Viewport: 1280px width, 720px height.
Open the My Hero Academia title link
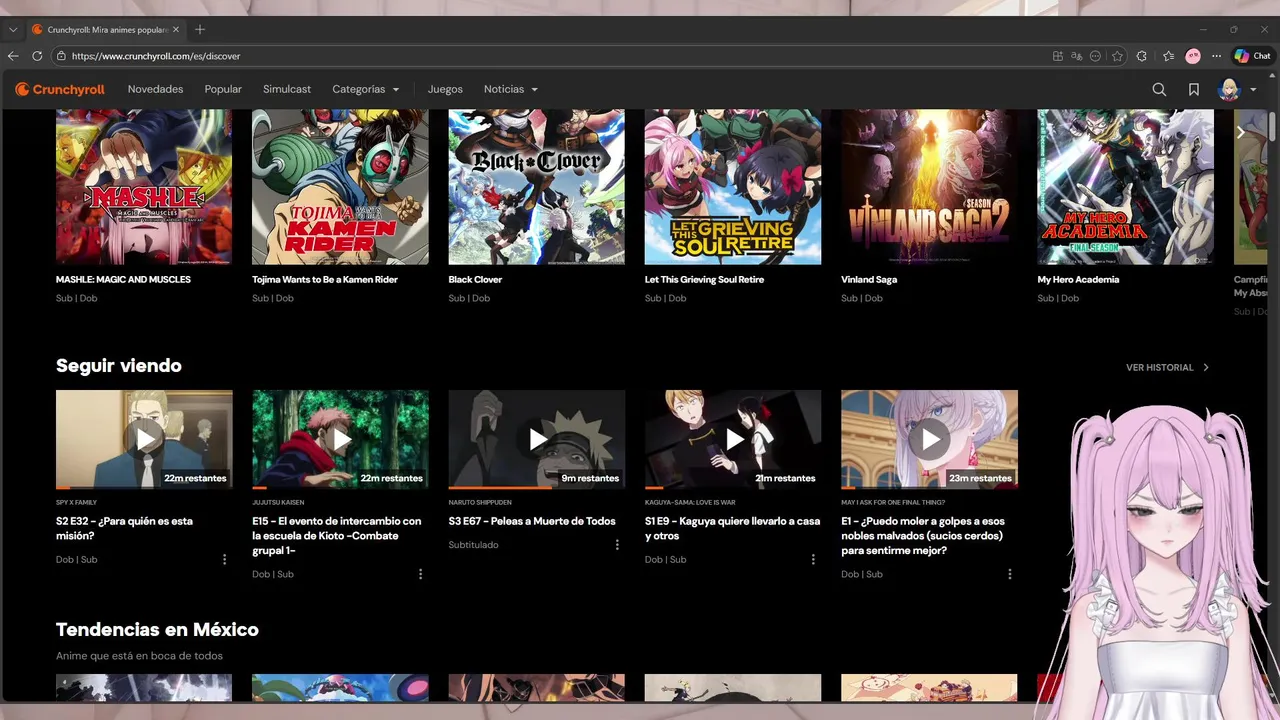point(1078,279)
